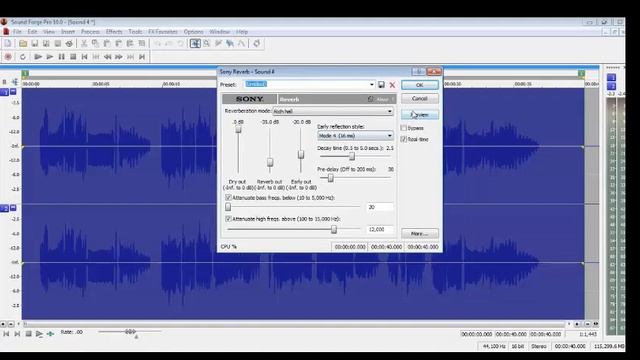Click the Open folder icon in toolbar
Screen dimensions: 640x360
[23, 43]
